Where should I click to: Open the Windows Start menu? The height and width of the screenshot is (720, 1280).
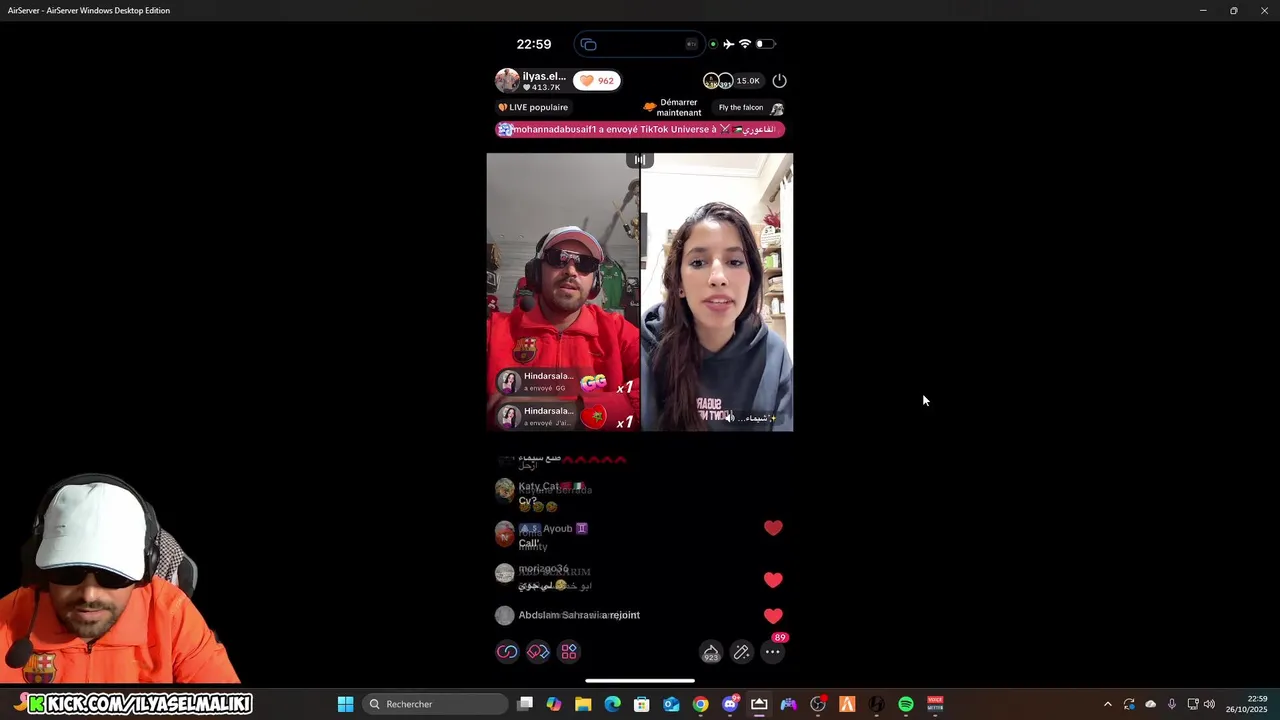(345, 704)
